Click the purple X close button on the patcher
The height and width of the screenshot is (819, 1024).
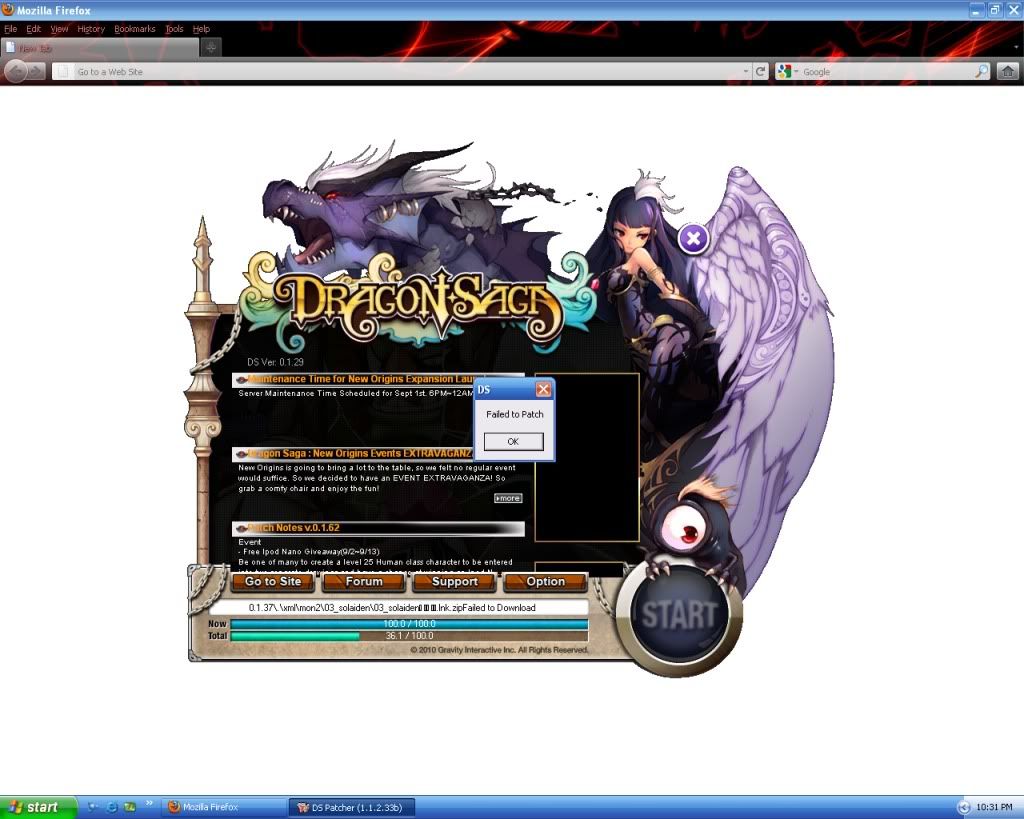pyautogui.click(x=694, y=238)
